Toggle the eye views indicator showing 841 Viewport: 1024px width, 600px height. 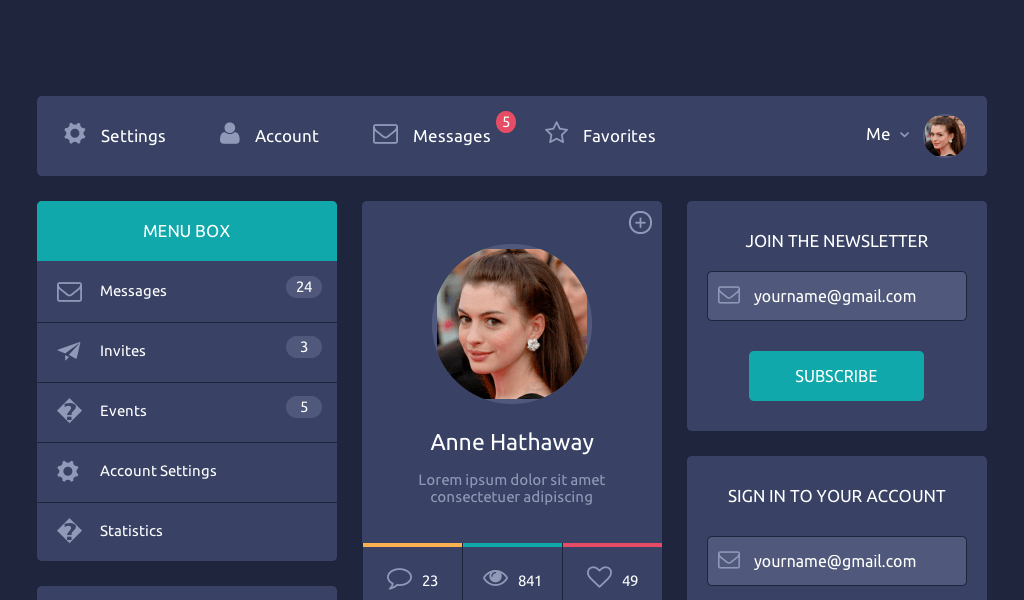tap(495, 577)
